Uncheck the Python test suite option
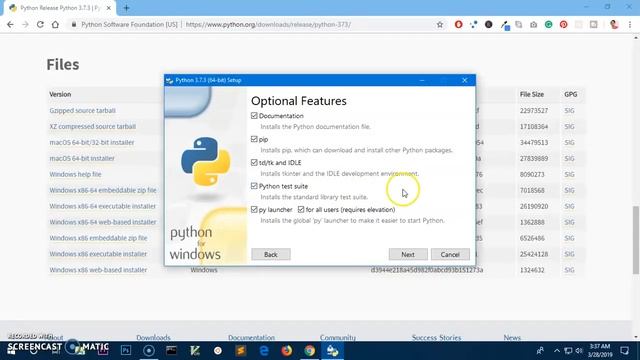This screenshot has width=640, height=360. 254,186
